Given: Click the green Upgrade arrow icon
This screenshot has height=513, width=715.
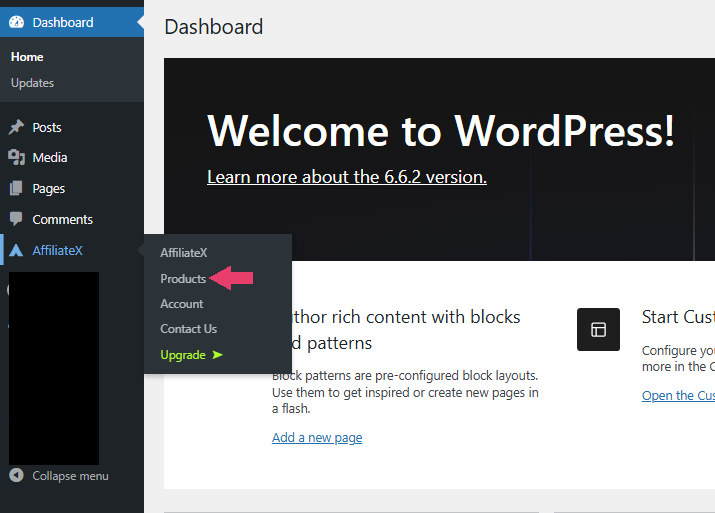Looking at the screenshot, I should [x=218, y=355].
